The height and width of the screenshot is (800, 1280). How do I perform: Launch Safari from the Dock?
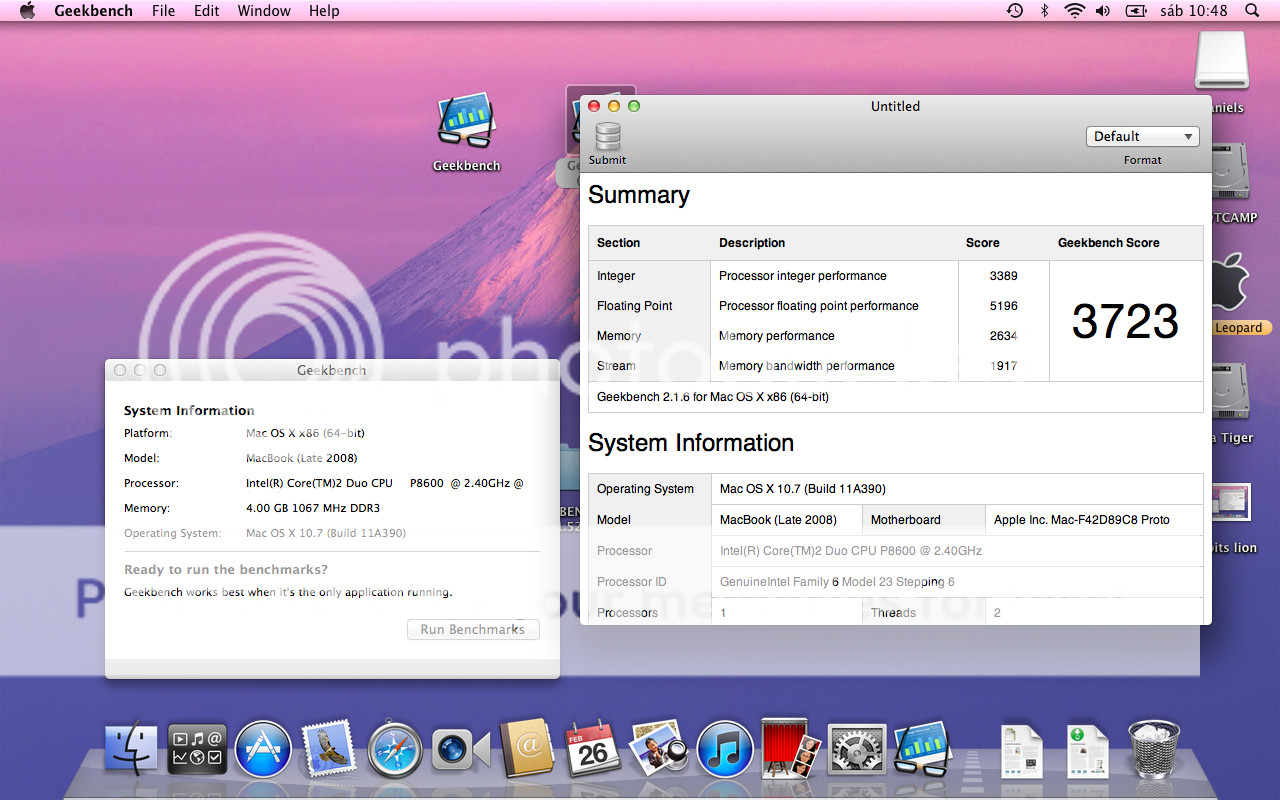(395, 750)
